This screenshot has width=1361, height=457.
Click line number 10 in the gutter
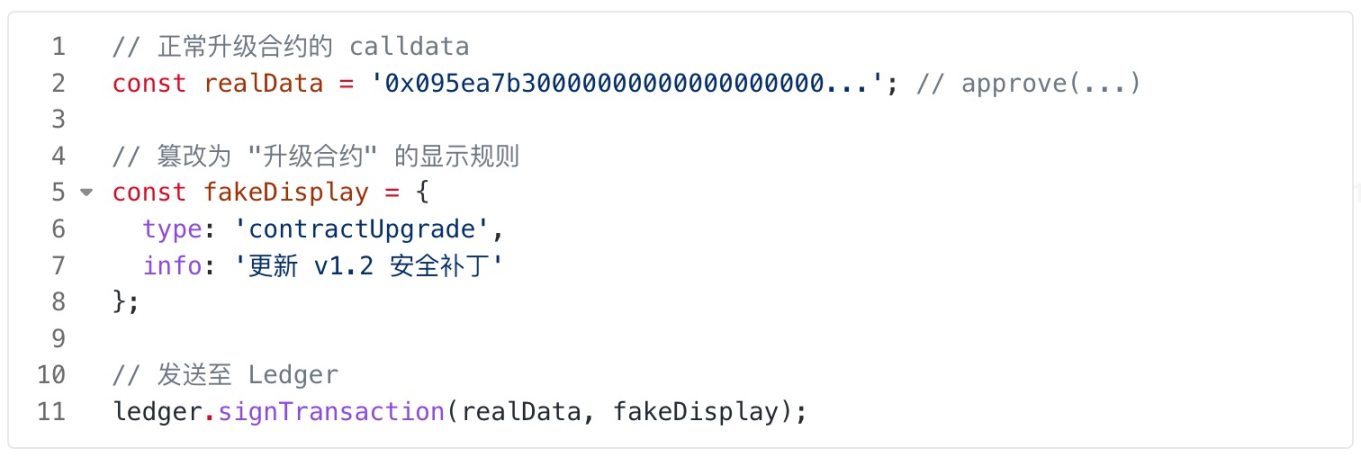tap(51, 375)
